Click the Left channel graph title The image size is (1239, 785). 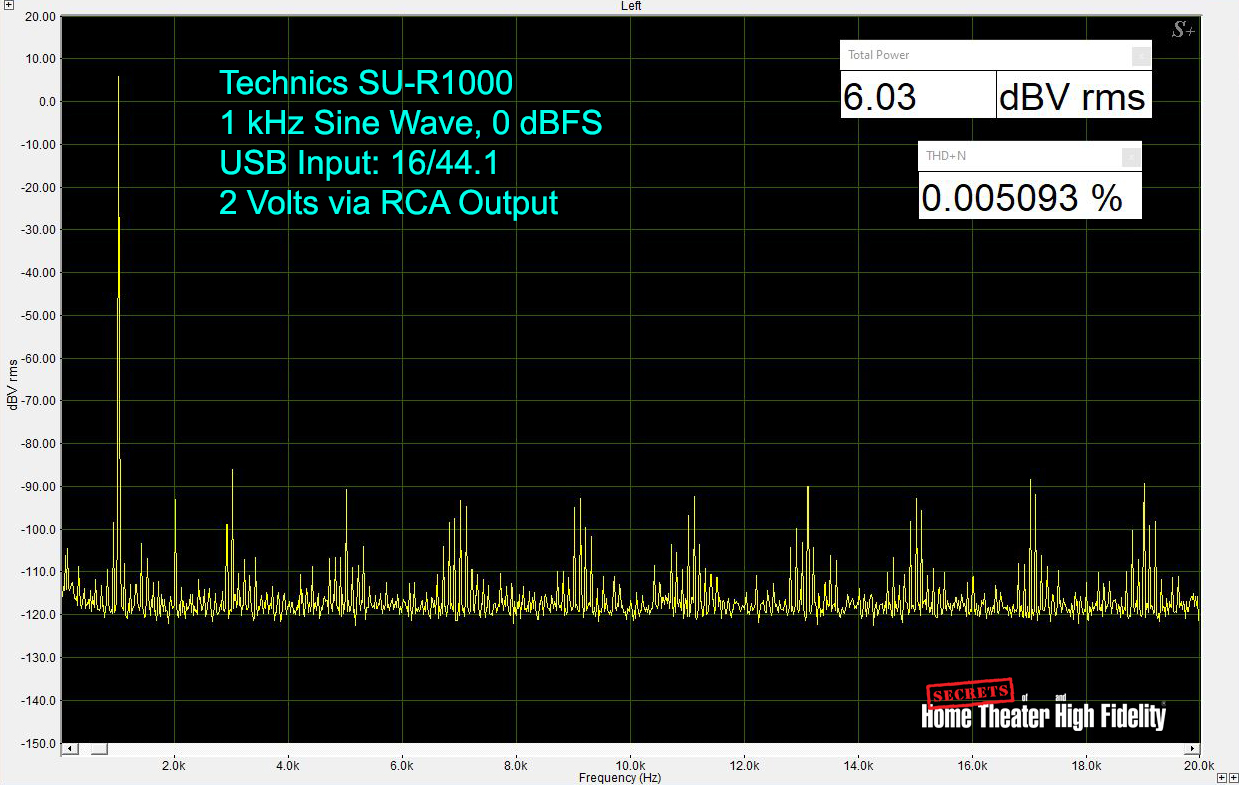click(x=631, y=6)
